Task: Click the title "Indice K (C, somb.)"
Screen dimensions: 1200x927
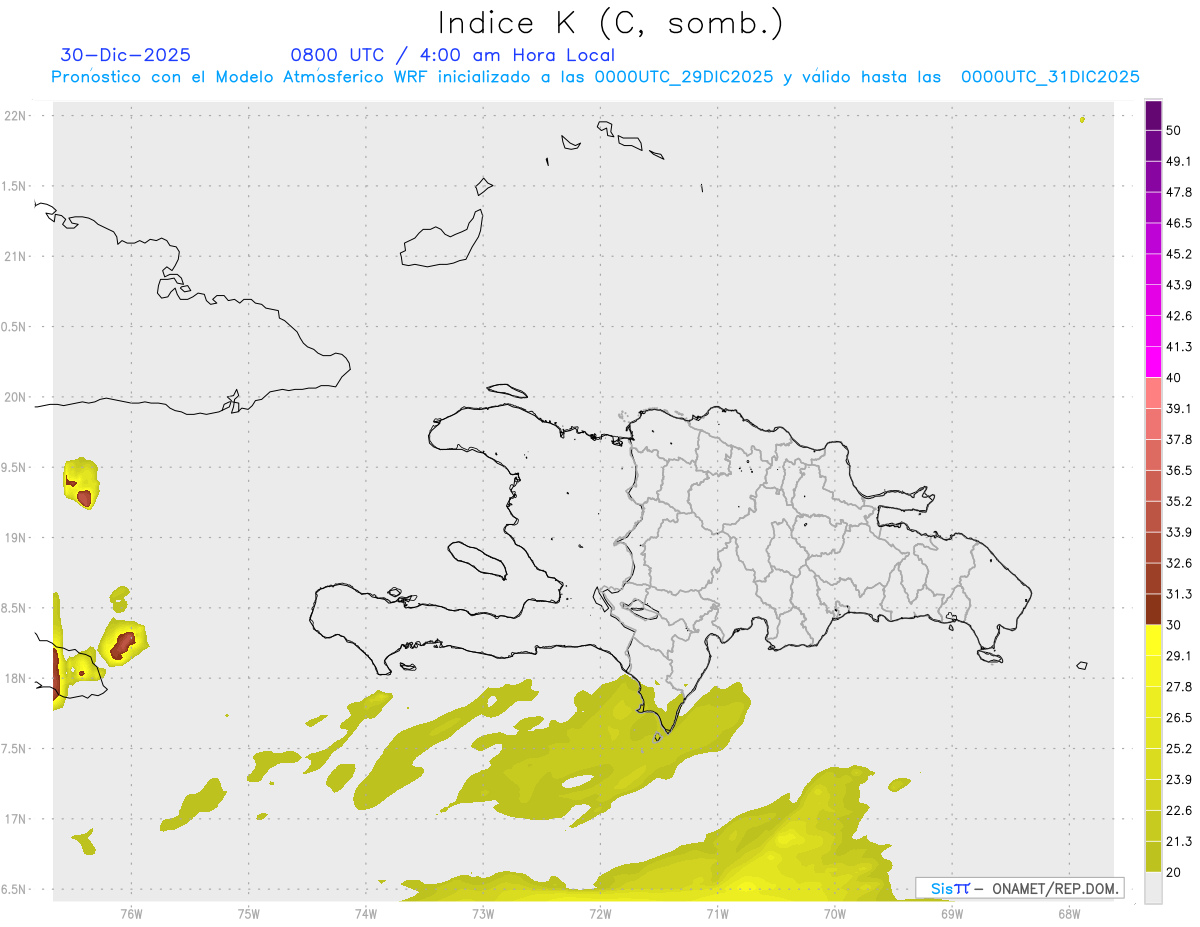Action: click(x=611, y=23)
